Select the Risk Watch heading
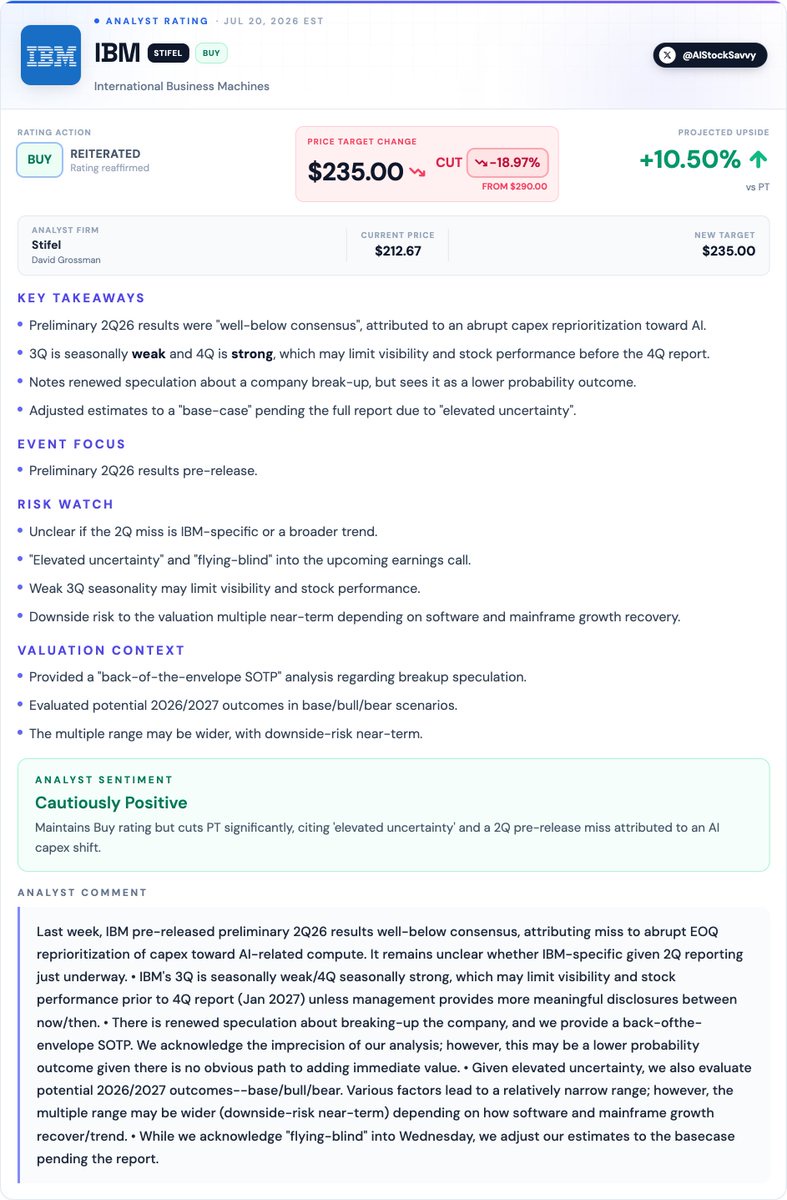This screenshot has width=787, height=1200. [66, 504]
